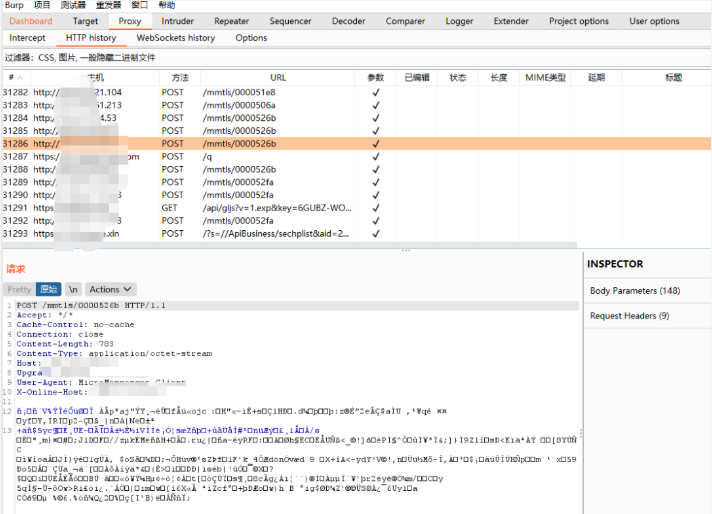Select history row 31290
The height and width of the screenshot is (514, 712).
pos(356,195)
